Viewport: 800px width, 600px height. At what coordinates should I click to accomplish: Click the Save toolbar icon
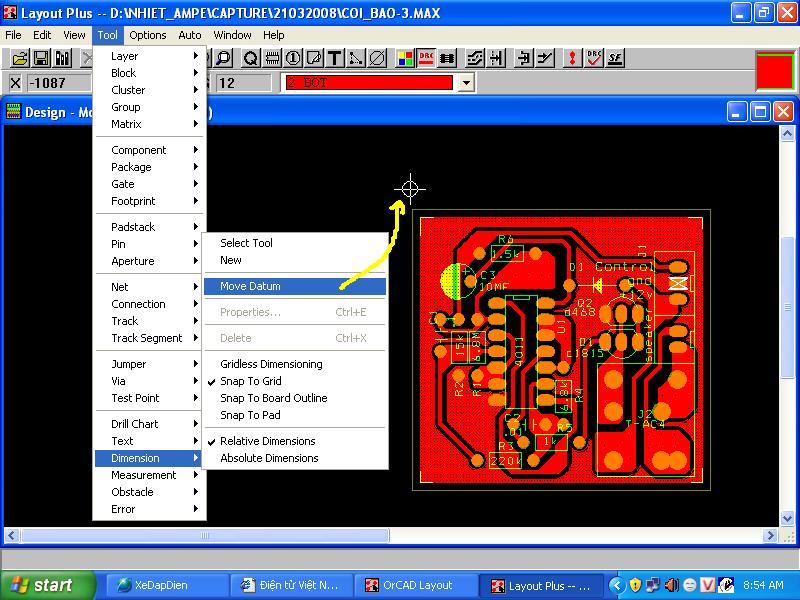click(x=41, y=58)
